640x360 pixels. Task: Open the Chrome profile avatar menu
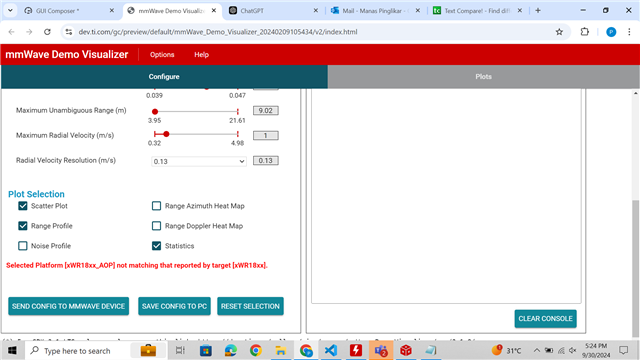(x=611, y=32)
